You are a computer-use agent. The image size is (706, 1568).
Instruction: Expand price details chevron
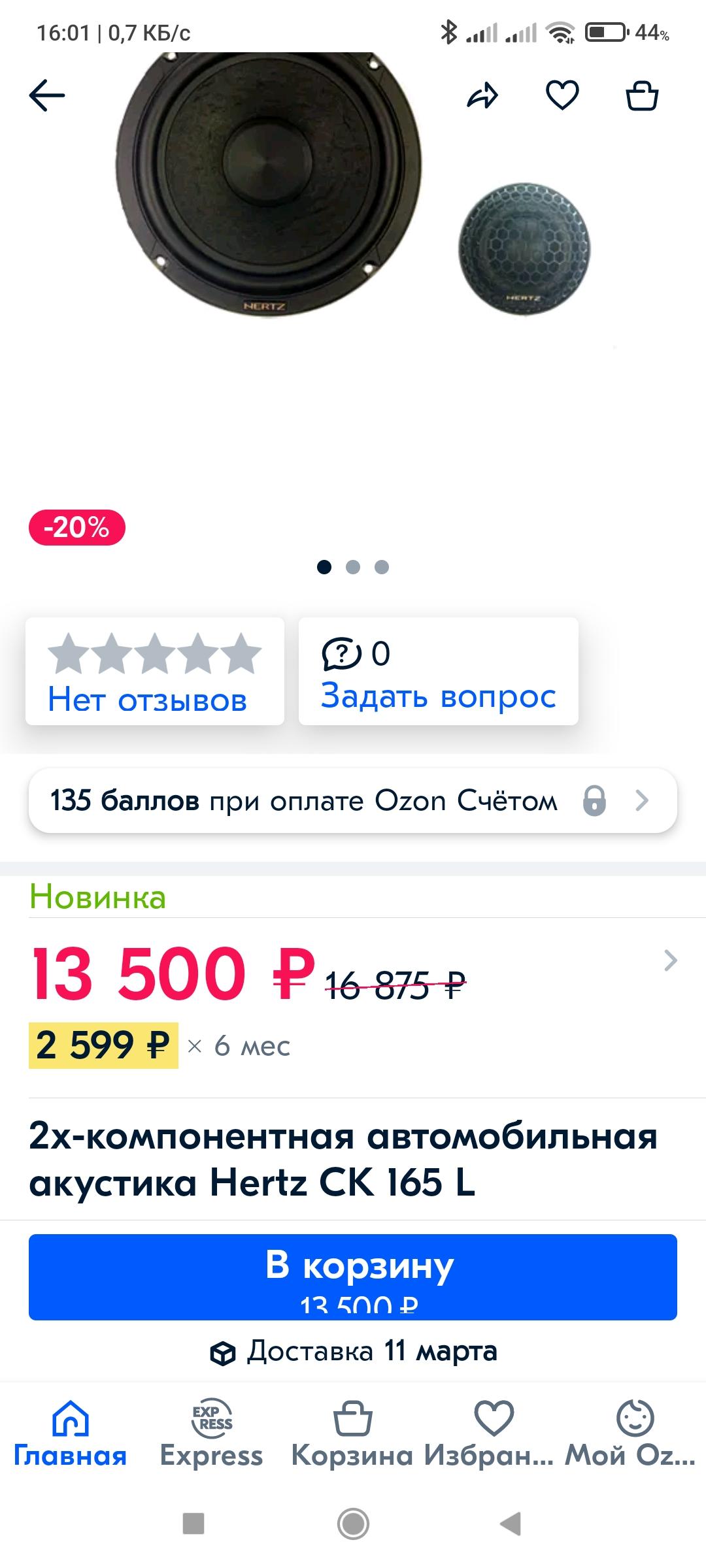(670, 960)
